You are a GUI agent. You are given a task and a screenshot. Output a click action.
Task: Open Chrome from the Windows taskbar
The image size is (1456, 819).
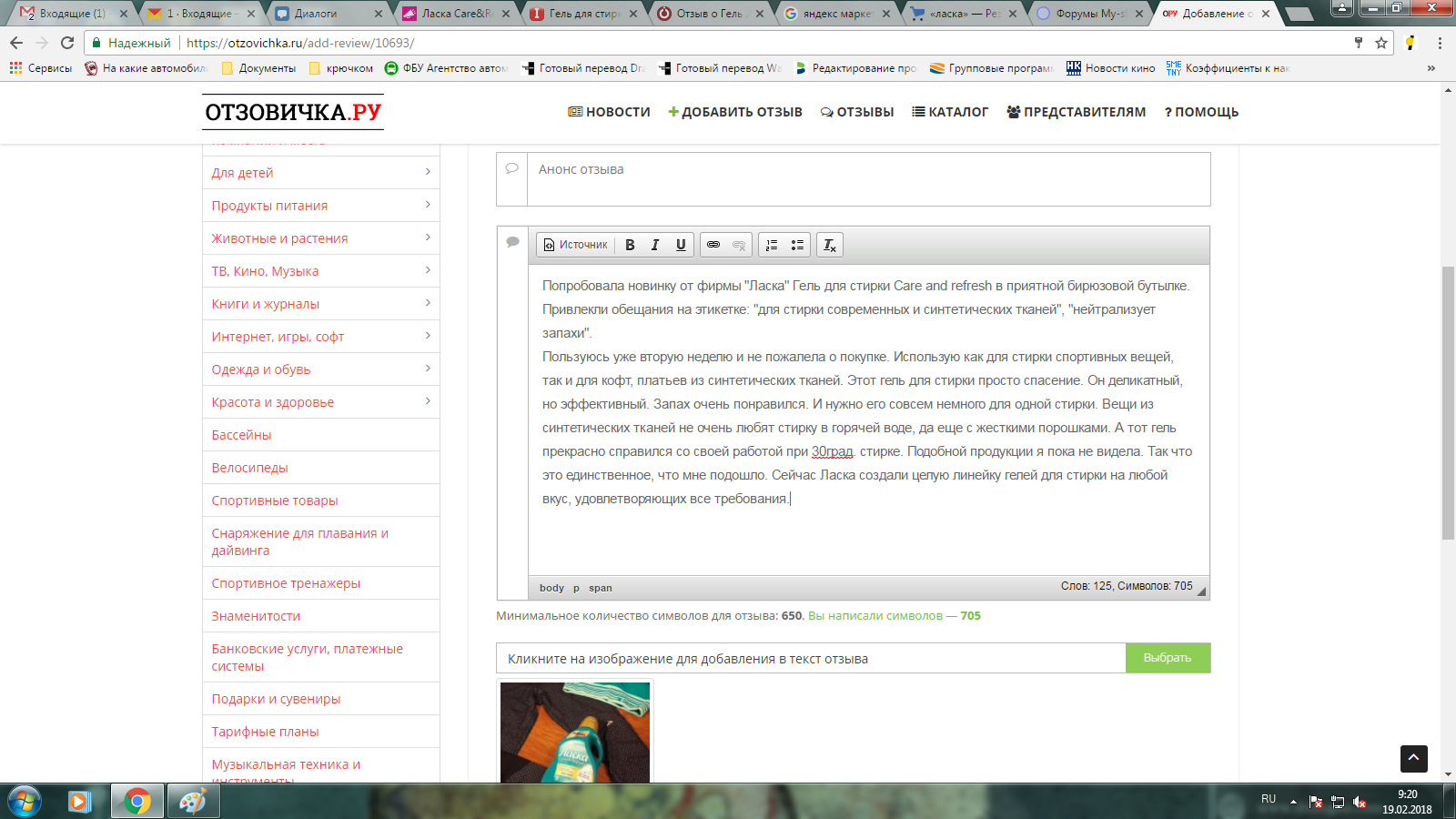pyautogui.click(x=137, y=802)
